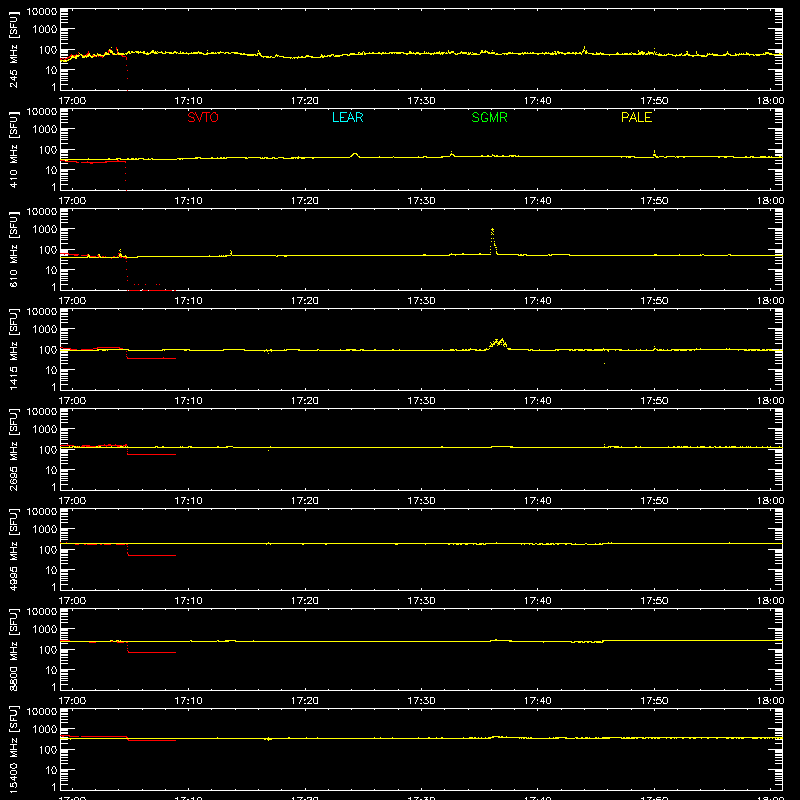
Task: Click the yellow PALE station label
Action: tap(636, 117)
